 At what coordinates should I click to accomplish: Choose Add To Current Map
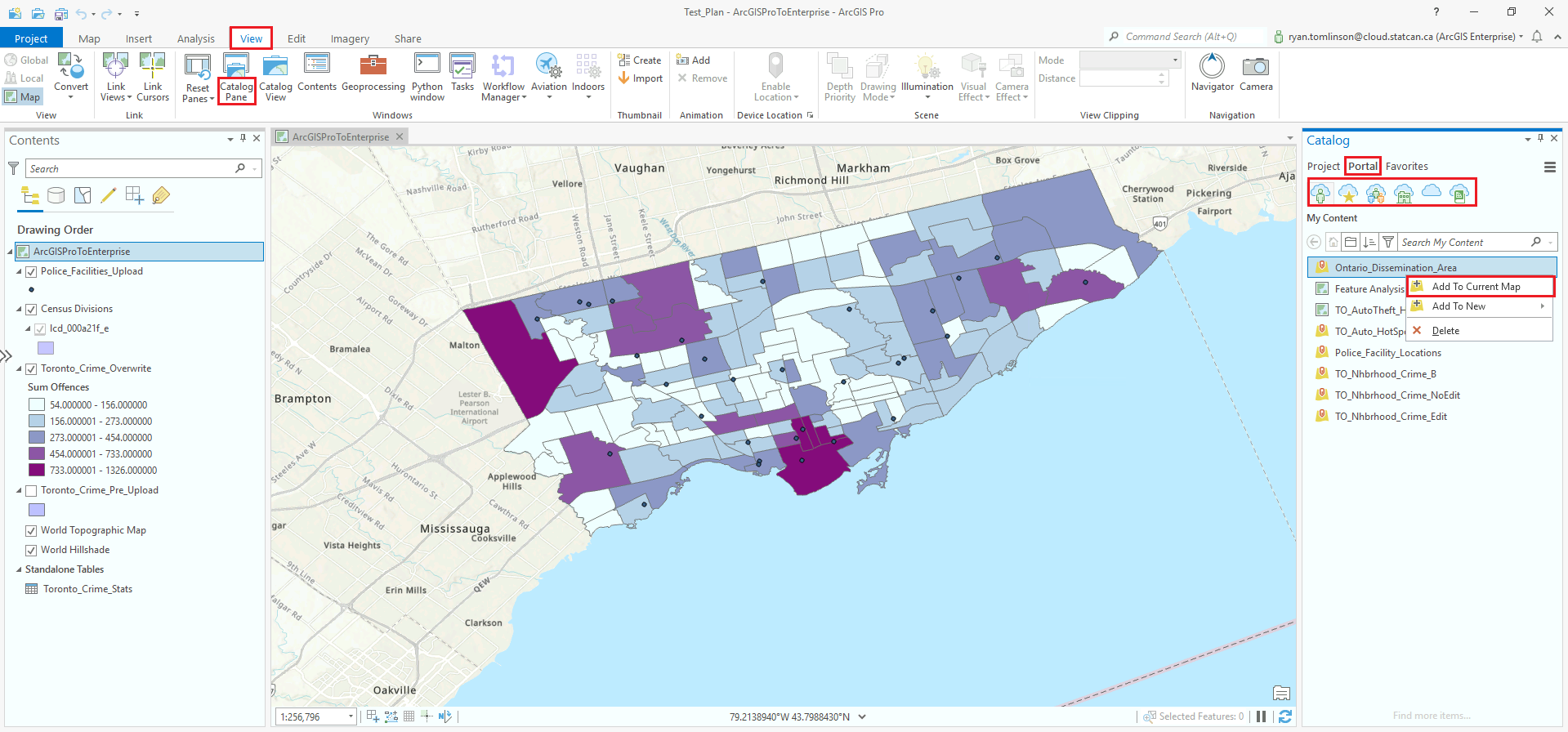pos(1480,287)
